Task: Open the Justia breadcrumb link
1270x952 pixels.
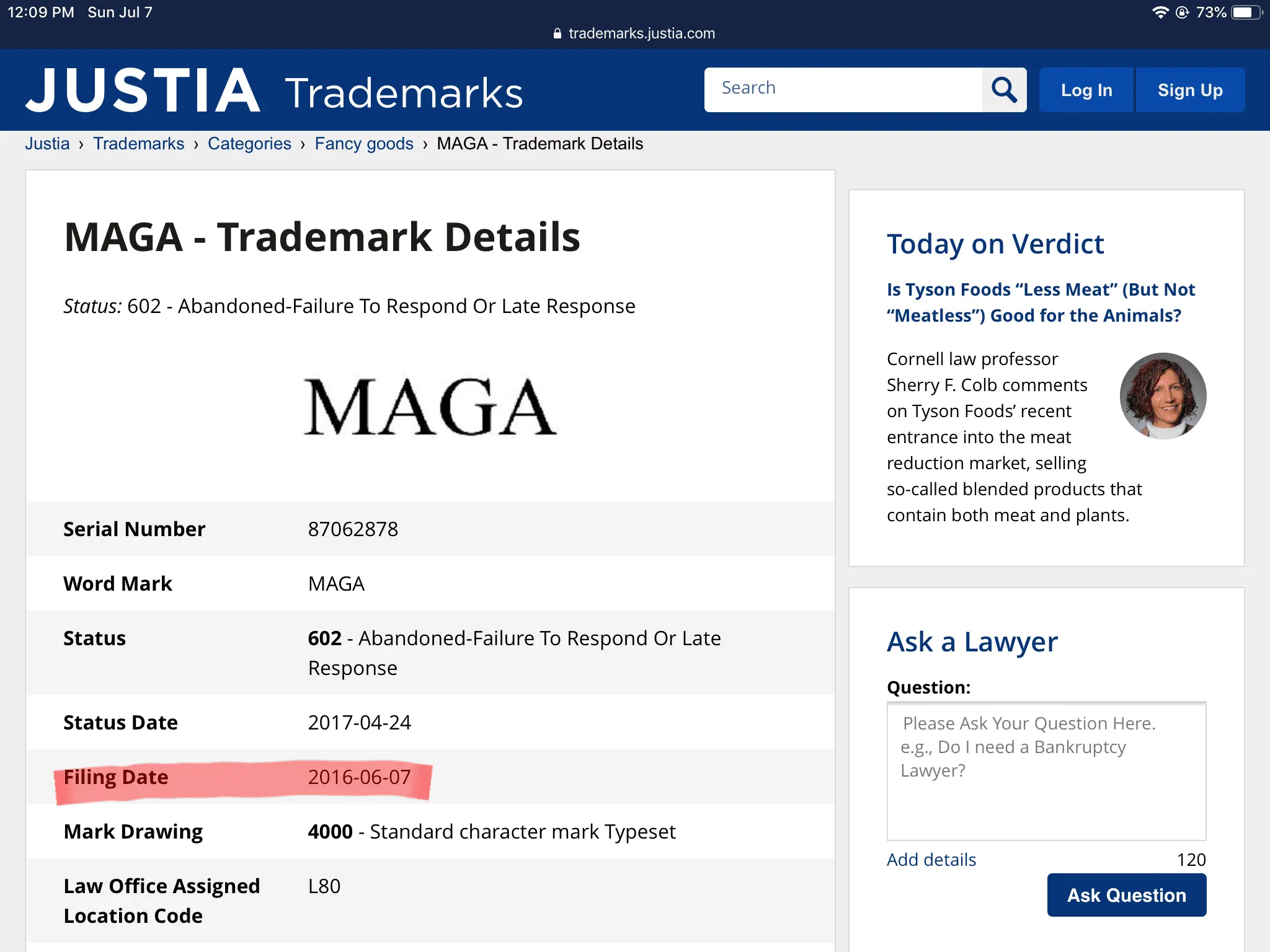Action: tap(47, 144)
